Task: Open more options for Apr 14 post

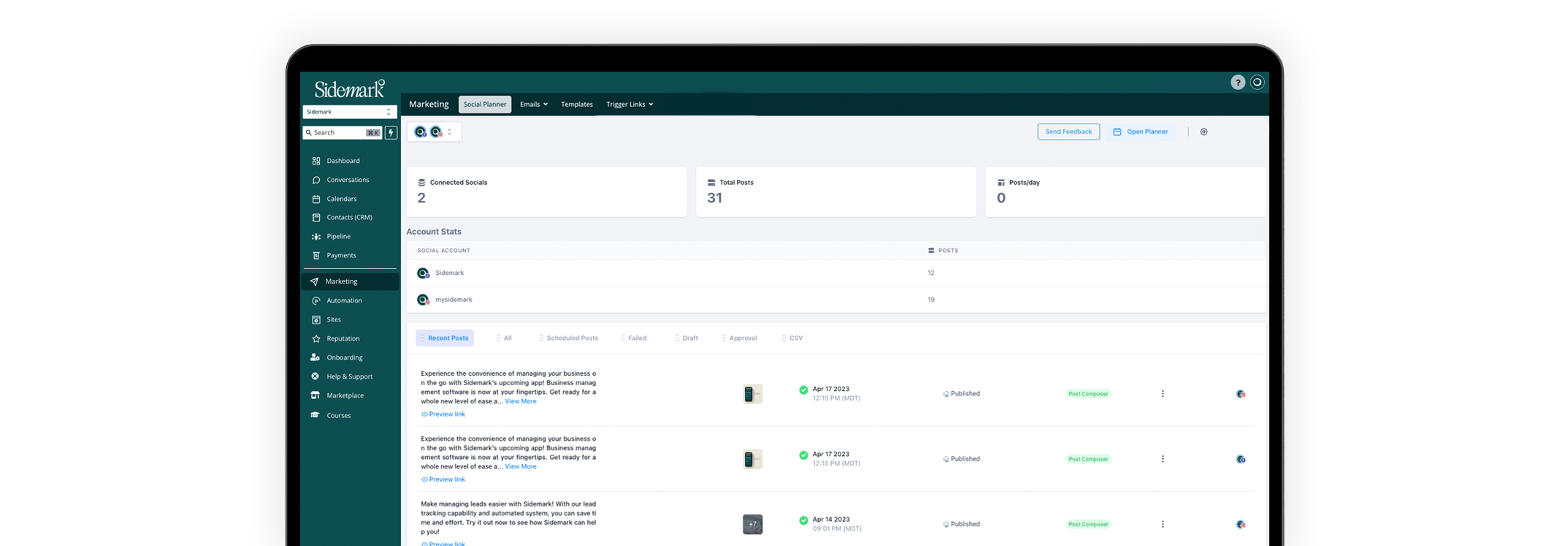Action: pyautogui.click(x=1163, y=524)
